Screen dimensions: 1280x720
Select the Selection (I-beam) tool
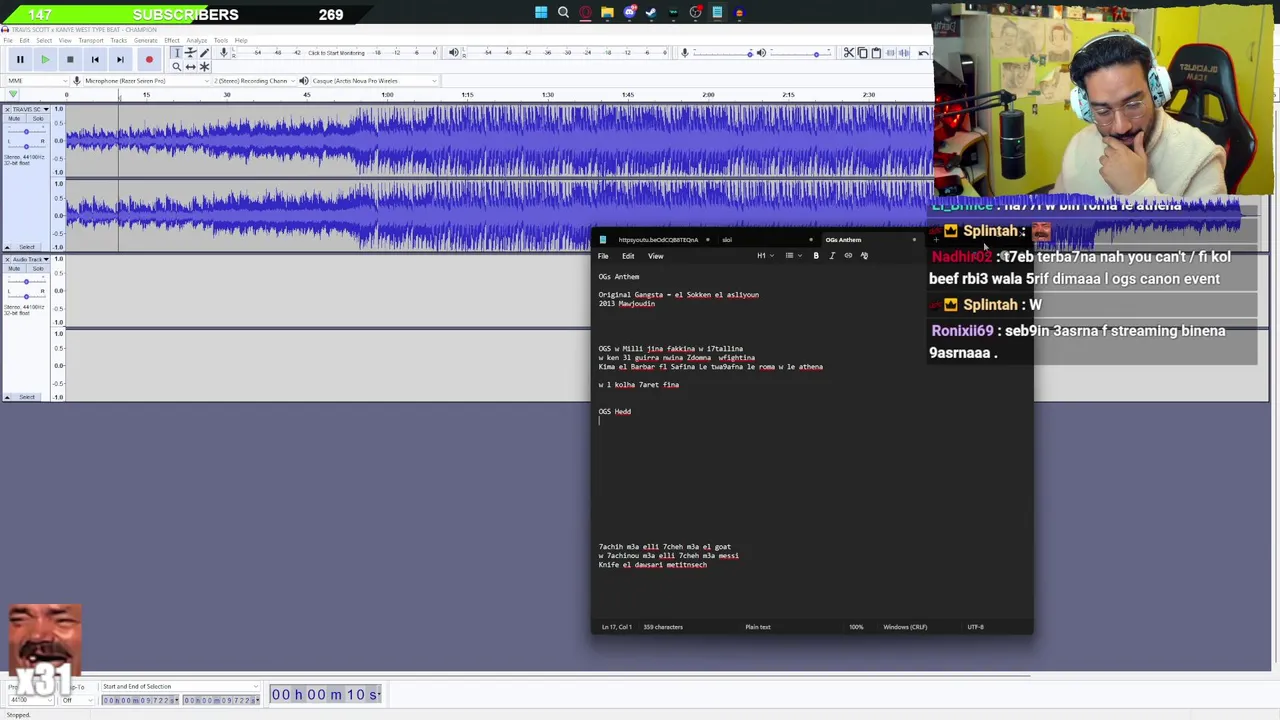click(177, 53)
